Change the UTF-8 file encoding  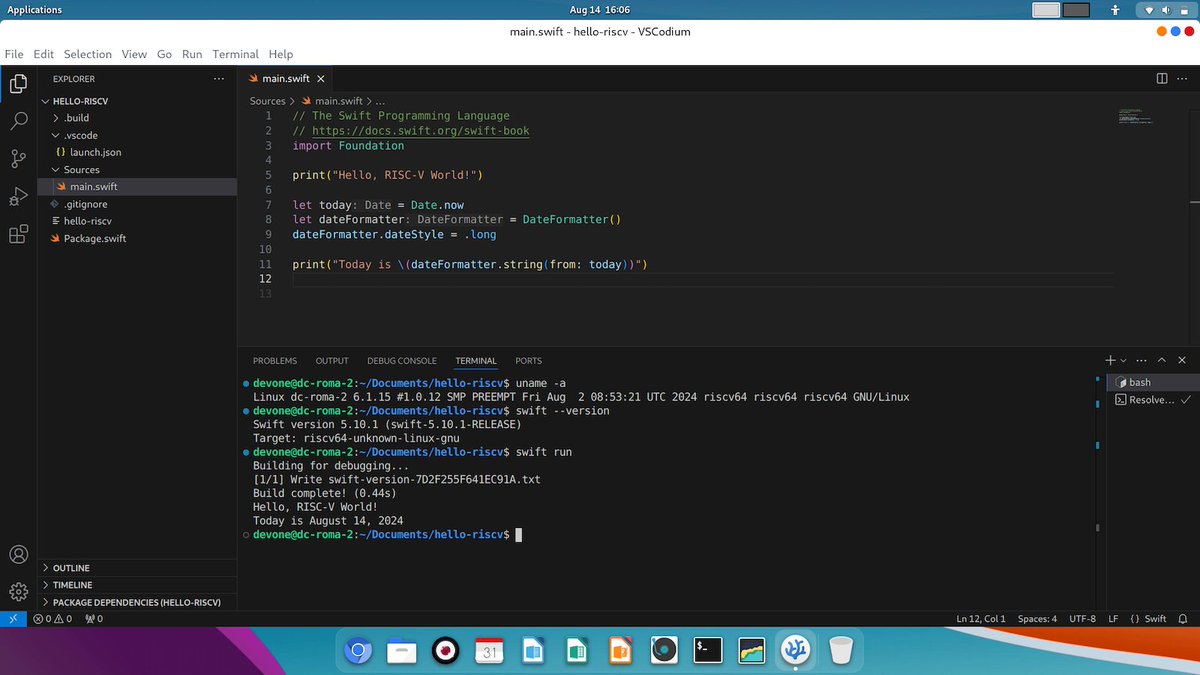(x=1083, y=619)
